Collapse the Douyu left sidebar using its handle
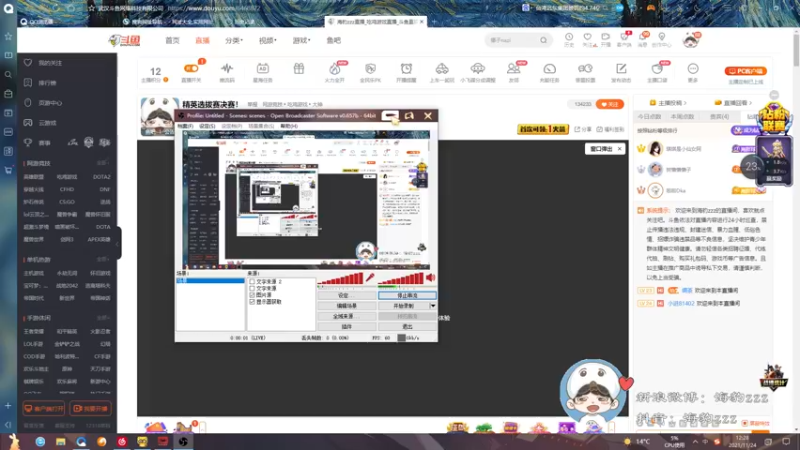This screenshot has height=450, width=800. tap(118, 243)
